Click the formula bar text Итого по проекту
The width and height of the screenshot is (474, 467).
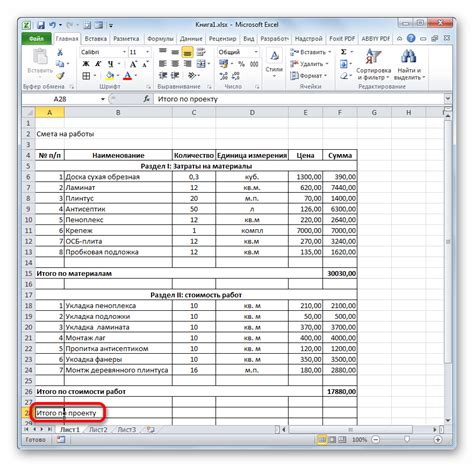pos(188,99)
